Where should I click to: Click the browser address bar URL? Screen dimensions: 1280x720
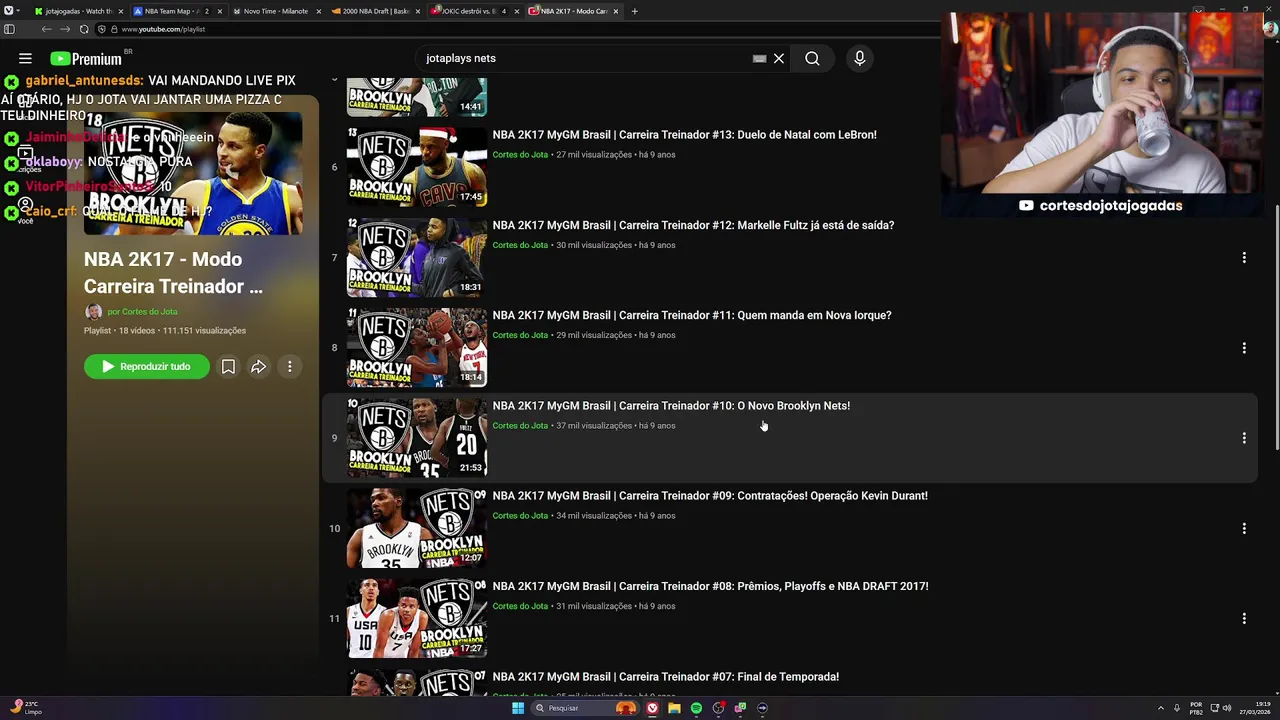click(x=163, y=29)
